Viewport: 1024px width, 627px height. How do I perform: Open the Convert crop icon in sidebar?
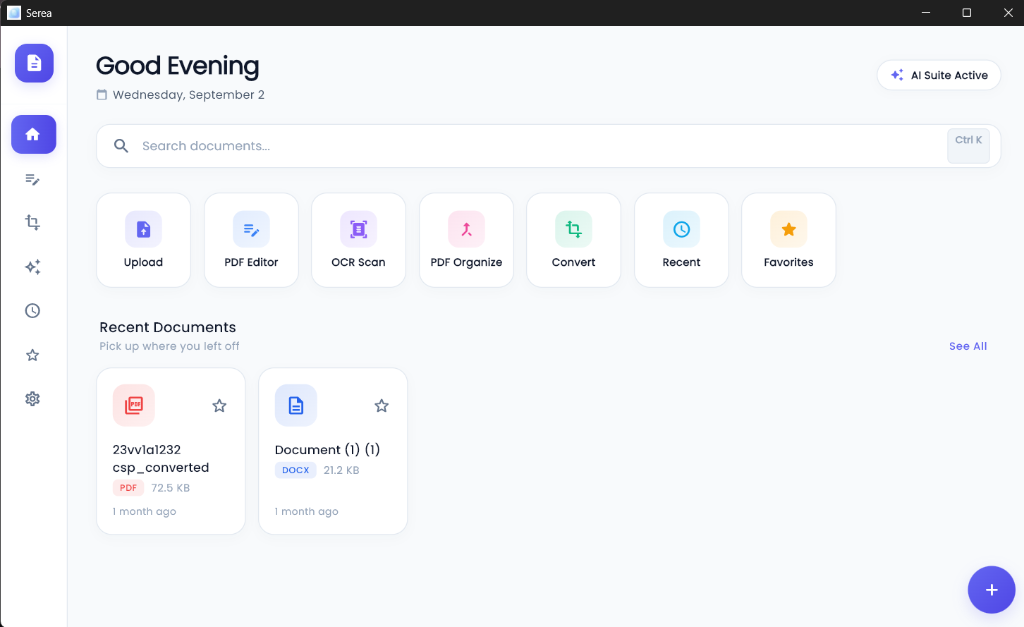coord(33,223)
